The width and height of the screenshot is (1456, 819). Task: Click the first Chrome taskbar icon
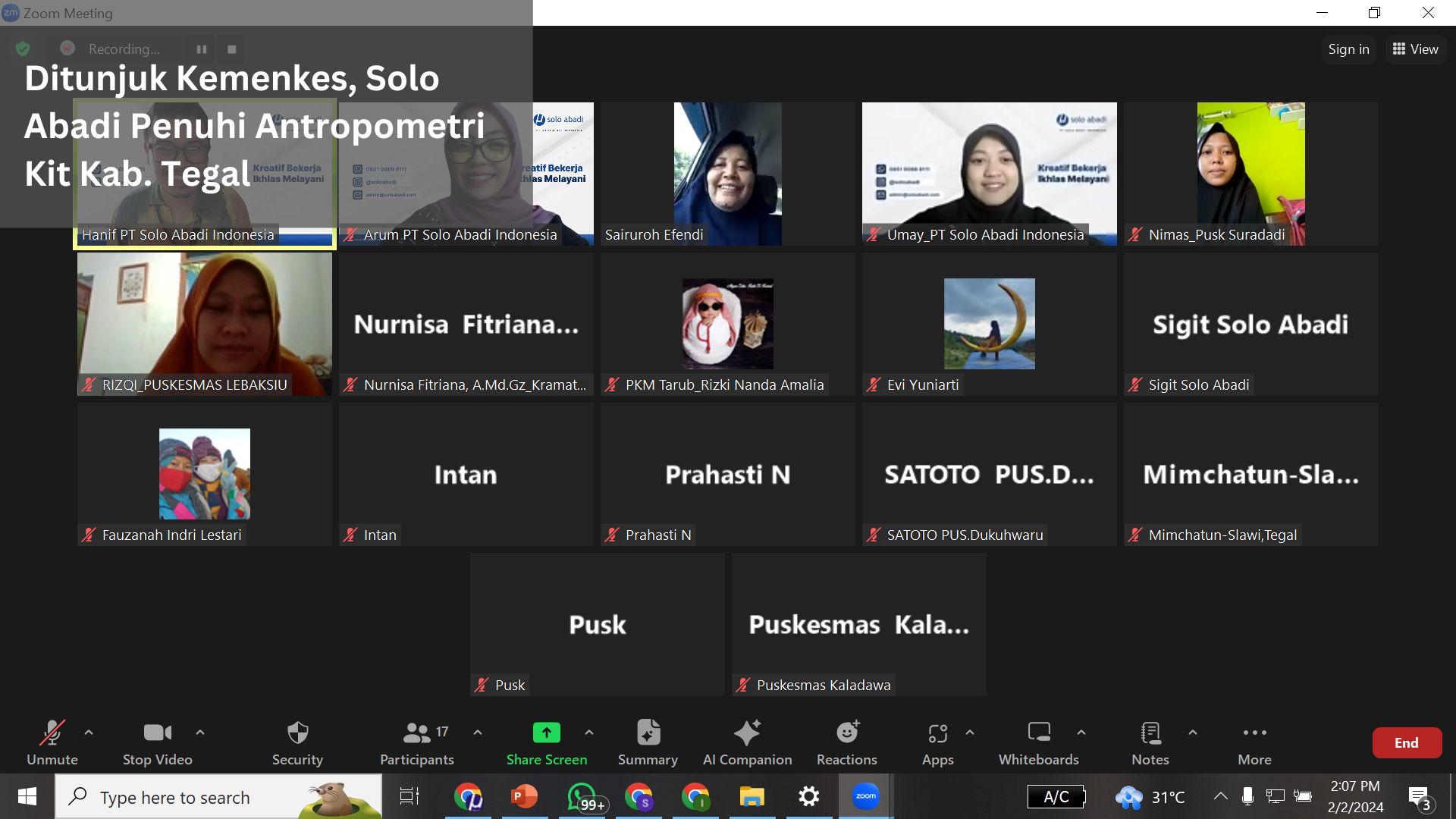(468, 797)
